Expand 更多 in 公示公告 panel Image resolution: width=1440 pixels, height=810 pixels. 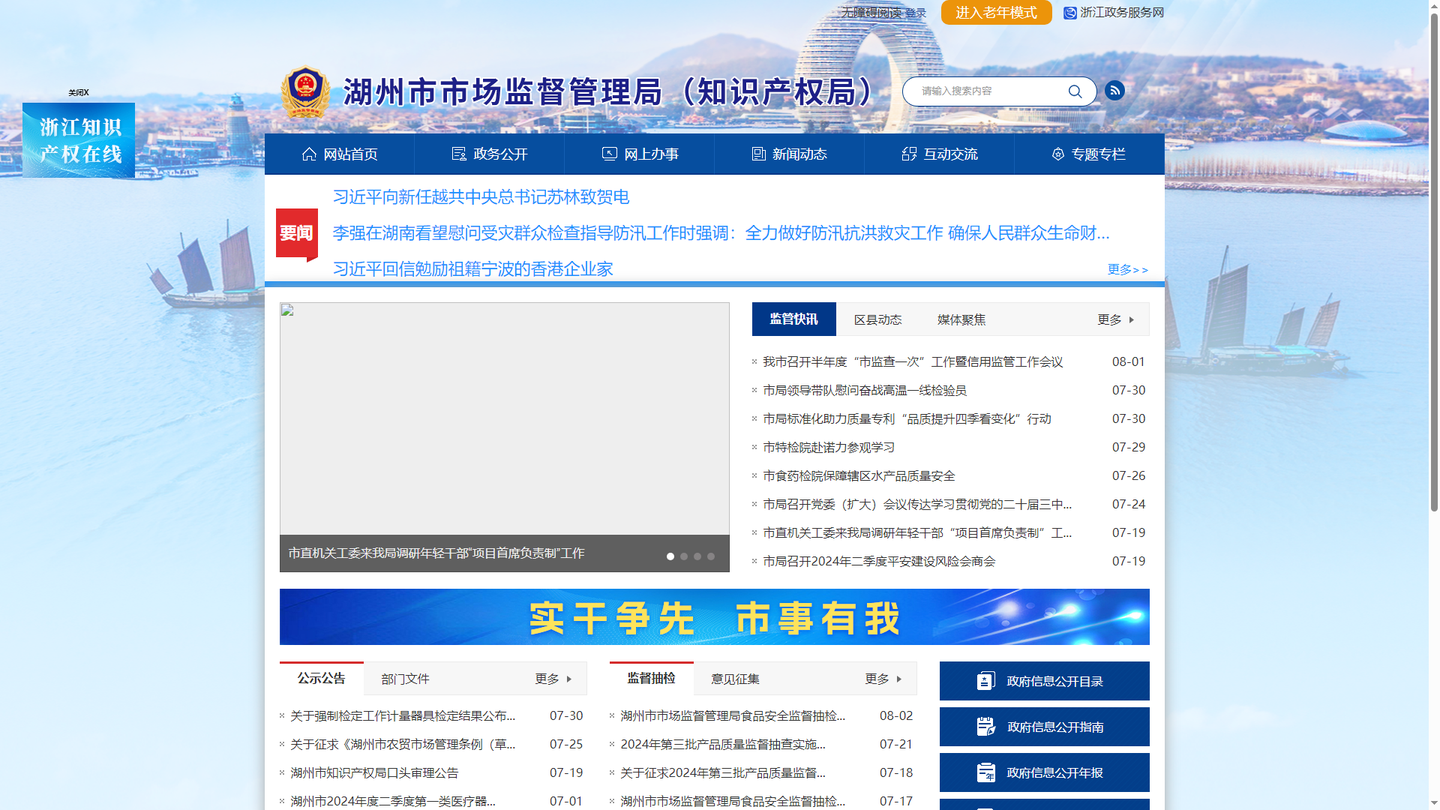coord(553,679)
